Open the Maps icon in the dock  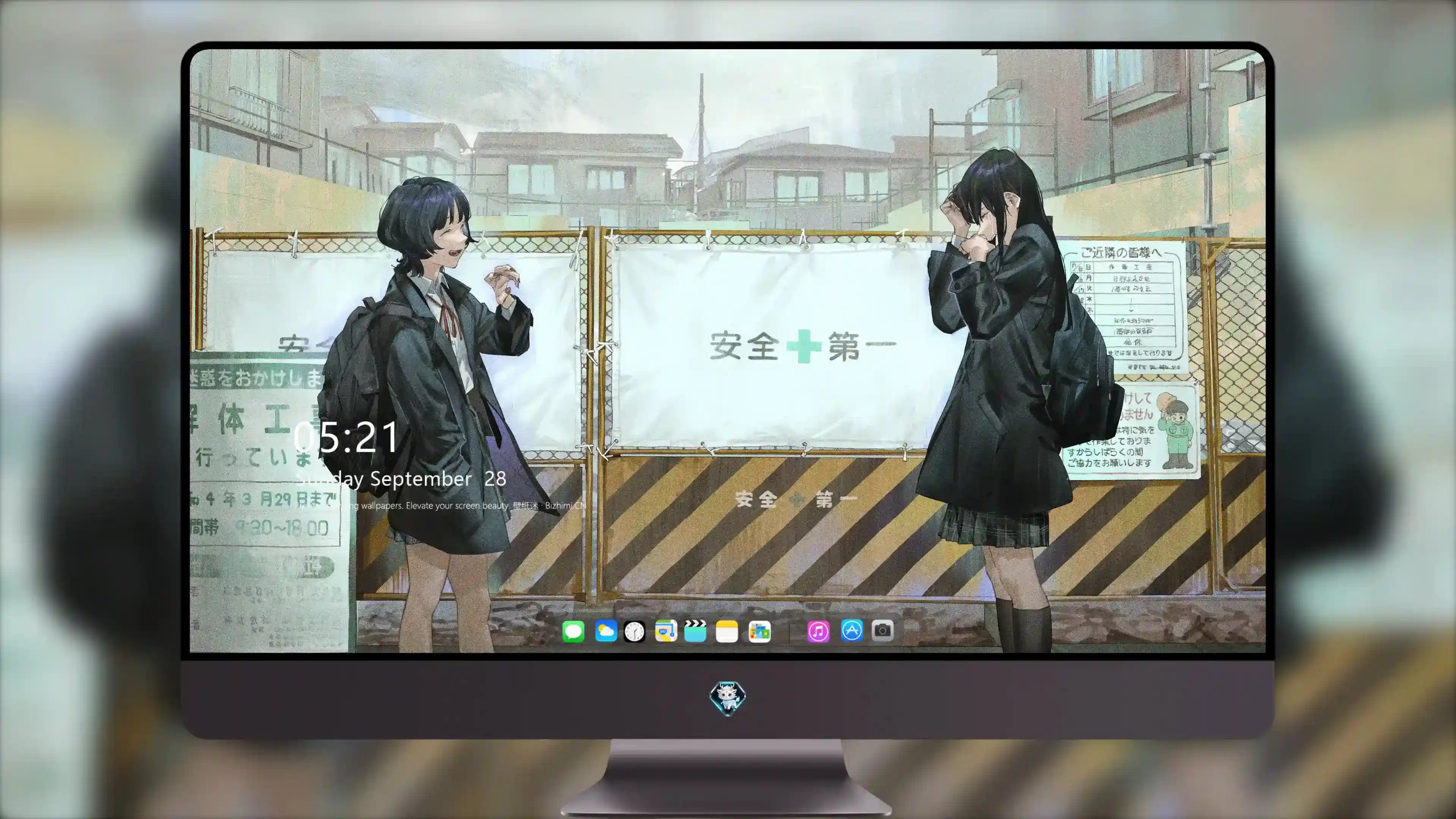point(666,631)
